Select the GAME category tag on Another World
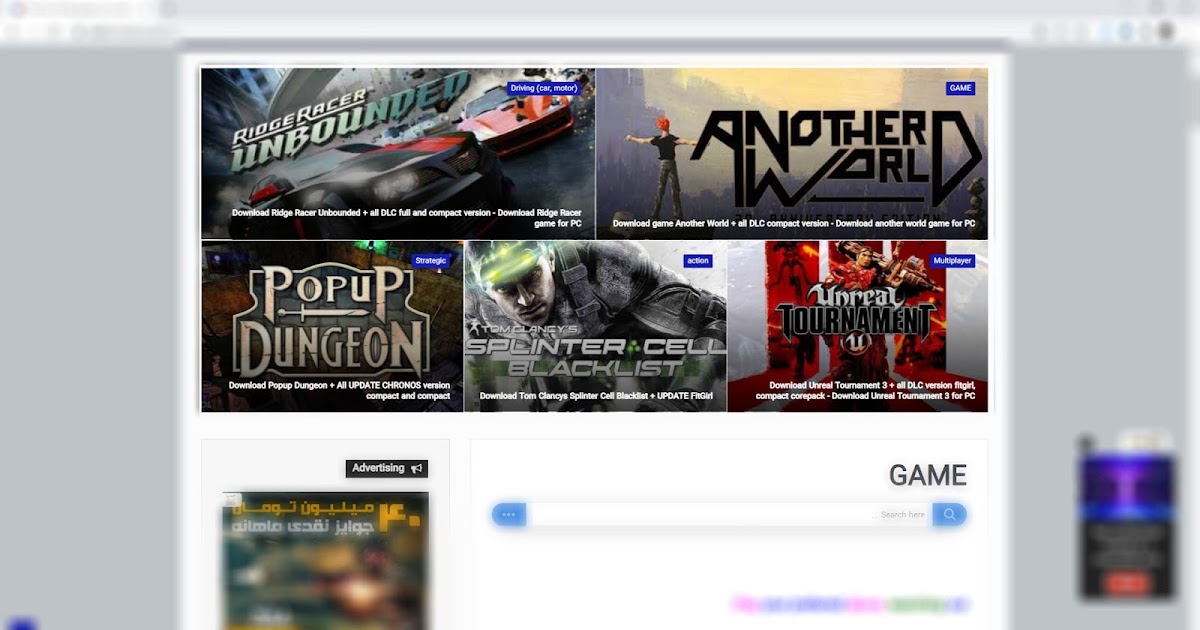 960,88
